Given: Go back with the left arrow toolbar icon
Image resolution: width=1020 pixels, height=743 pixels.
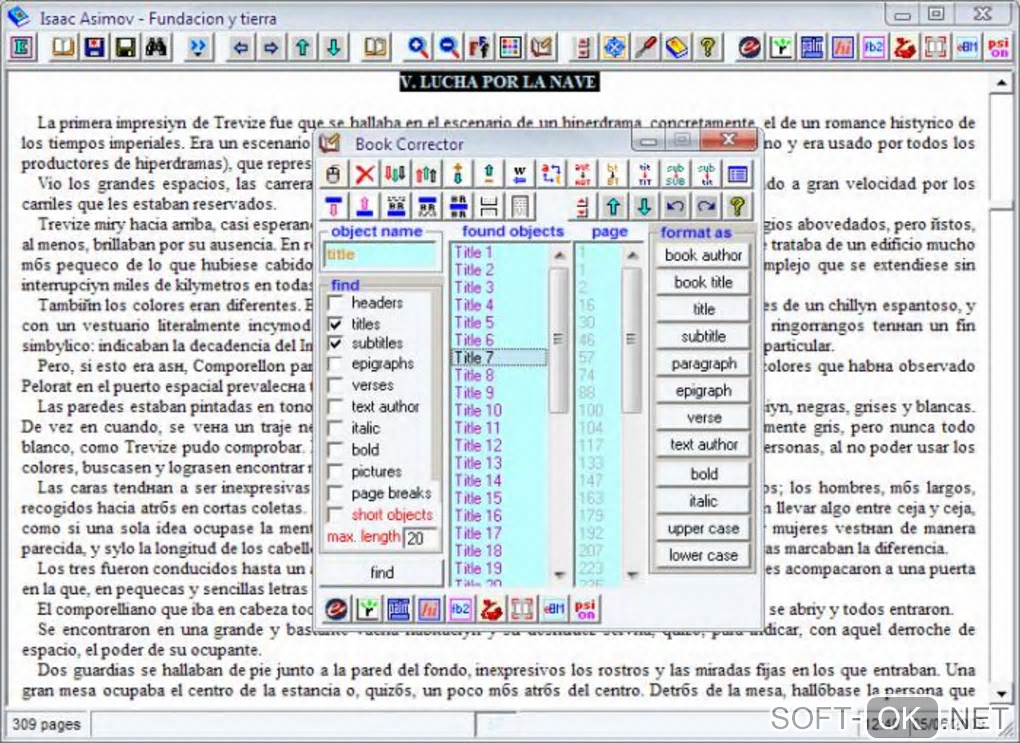Looking at the screenshot, I should tap(241, 47).
